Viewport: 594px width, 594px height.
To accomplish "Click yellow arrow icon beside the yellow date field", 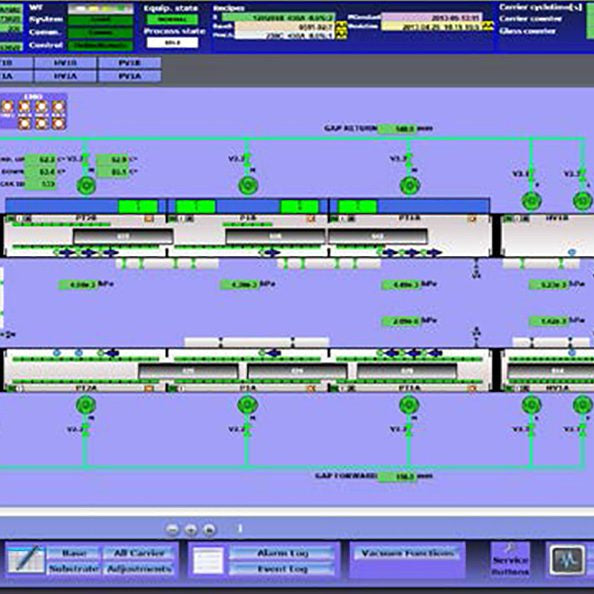I will pyautogui.click(x=488, y=26).
